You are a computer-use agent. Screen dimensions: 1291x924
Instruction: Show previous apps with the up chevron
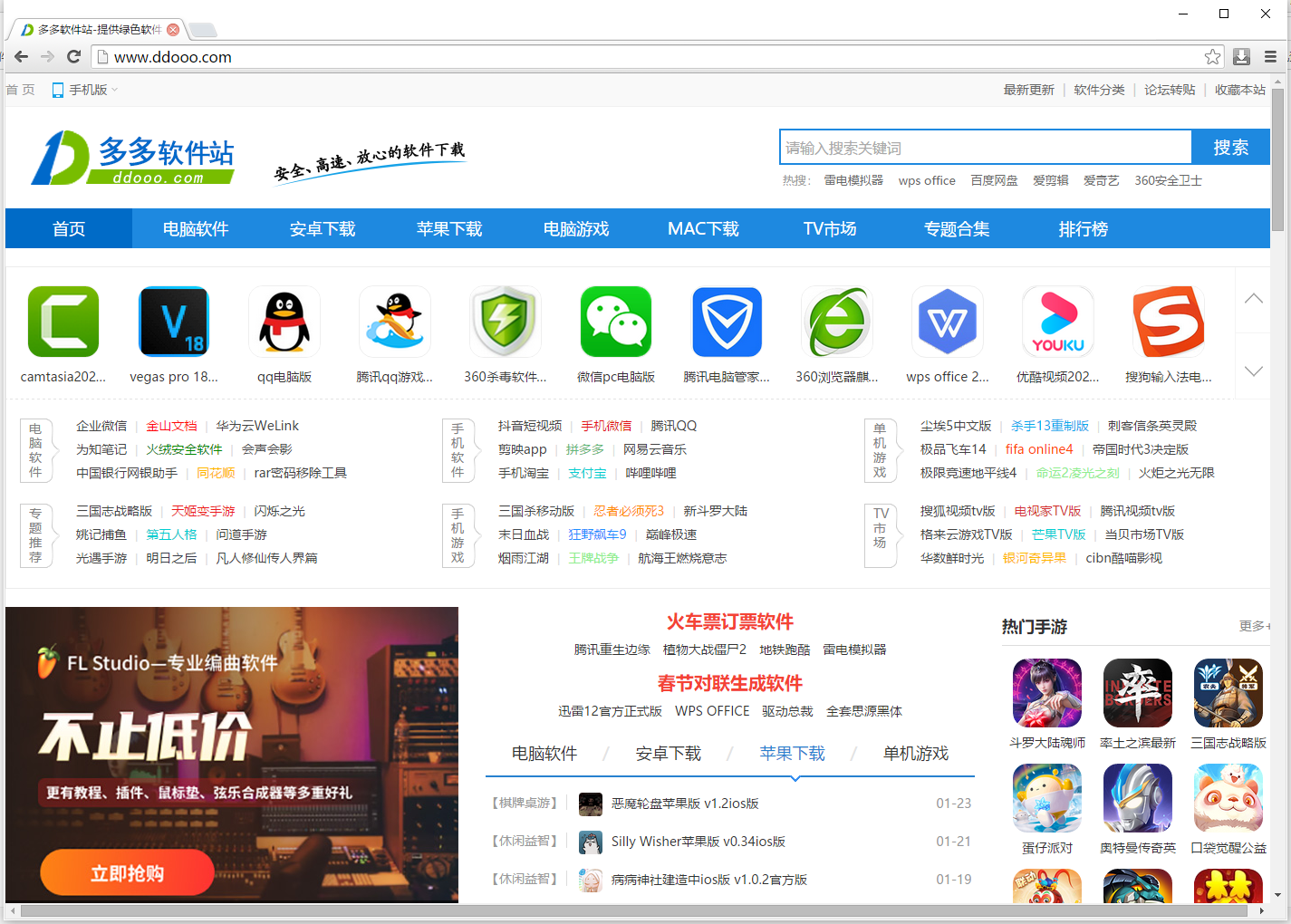[x=1254, y=299]
